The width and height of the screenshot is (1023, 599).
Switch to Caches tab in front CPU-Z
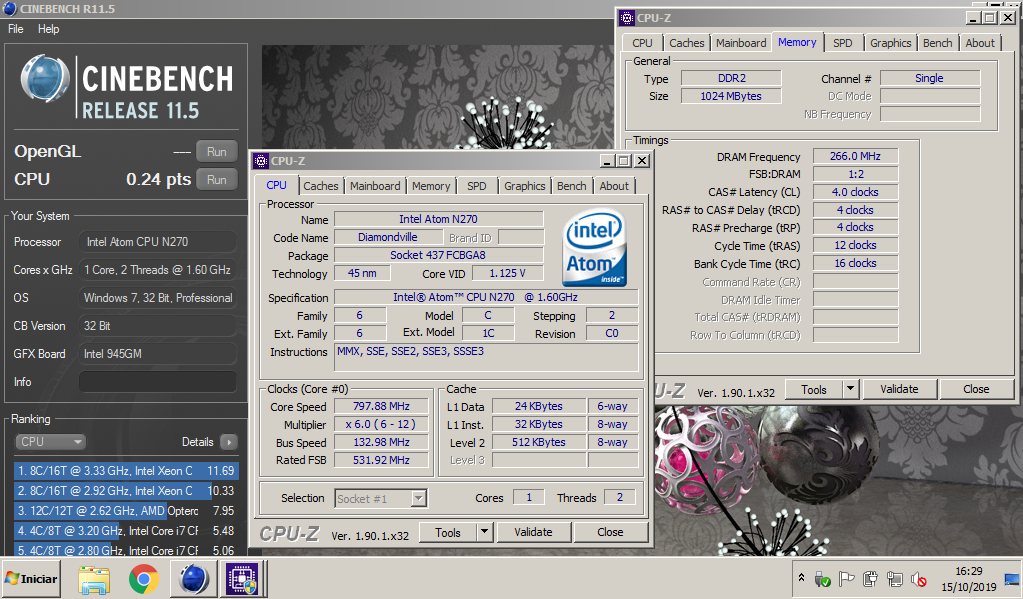pyautogui.click(x=321, y=186)
